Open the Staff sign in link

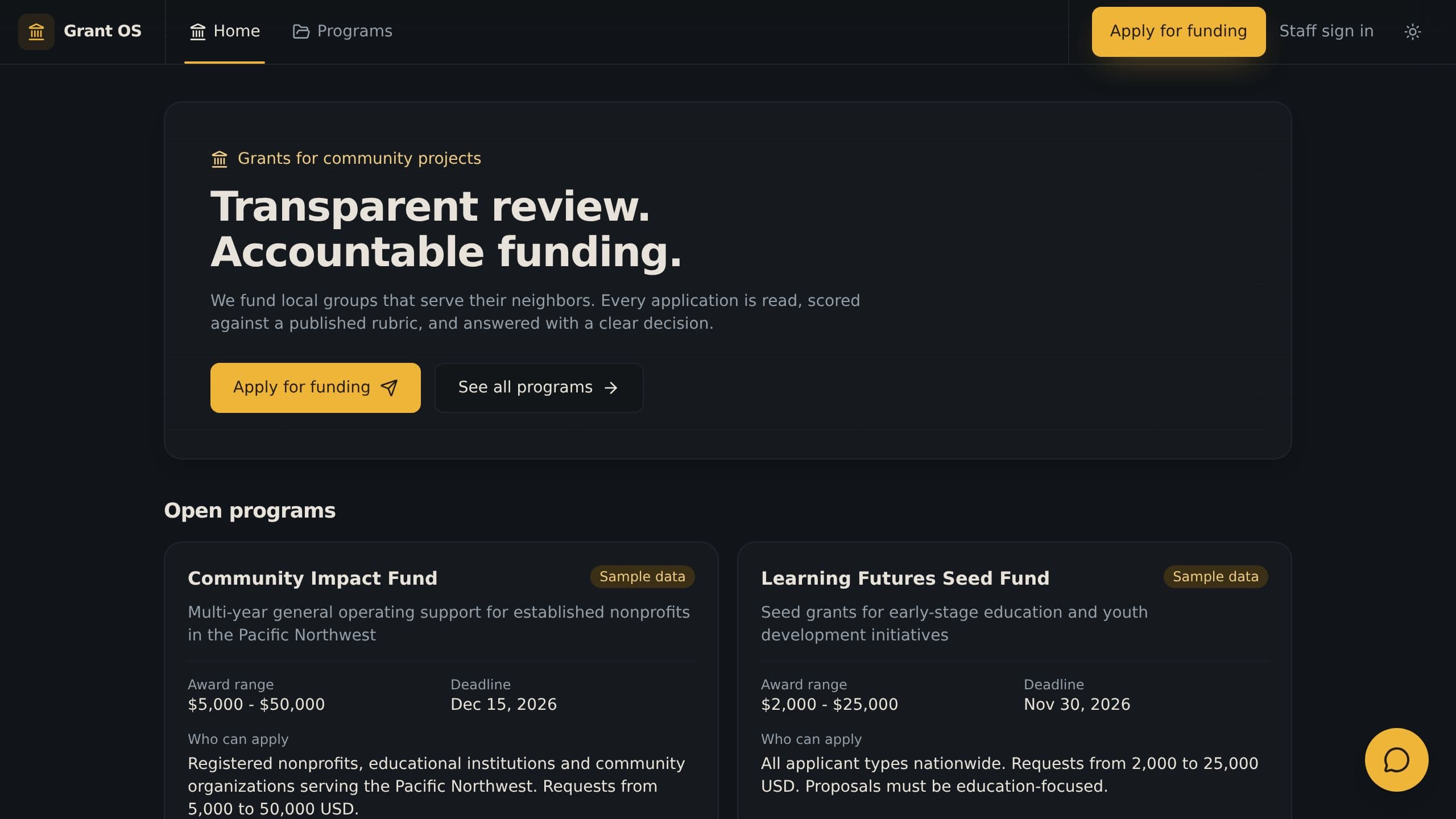pyautogui.click(x=1326, y=31)
